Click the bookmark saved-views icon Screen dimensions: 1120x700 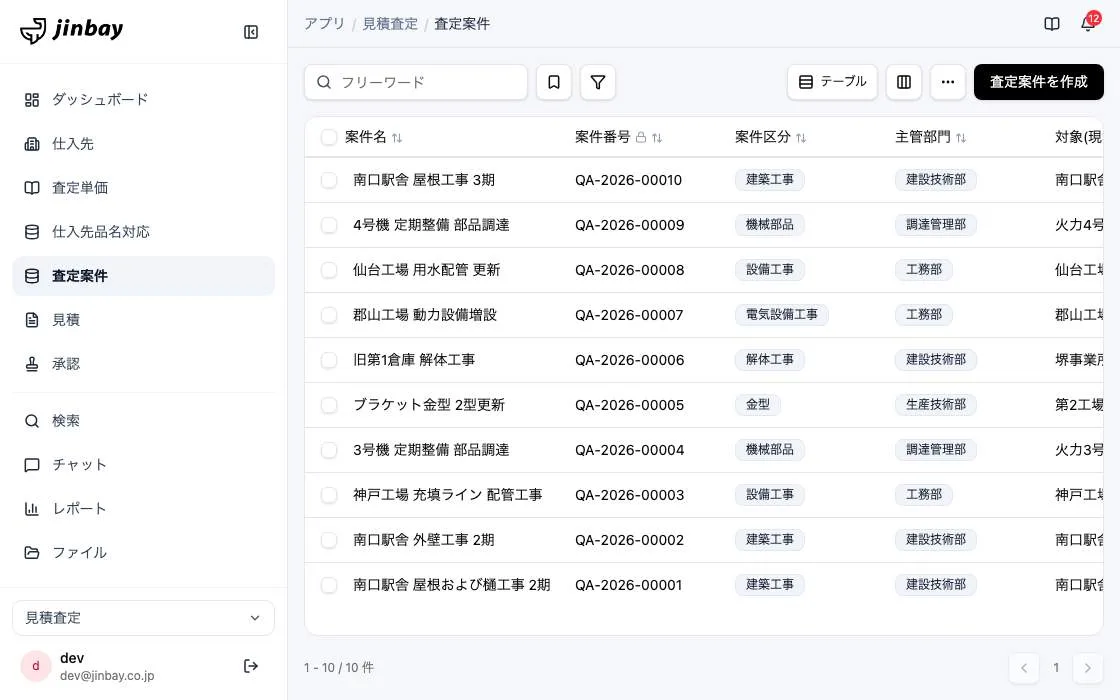[x=554, y=82]
